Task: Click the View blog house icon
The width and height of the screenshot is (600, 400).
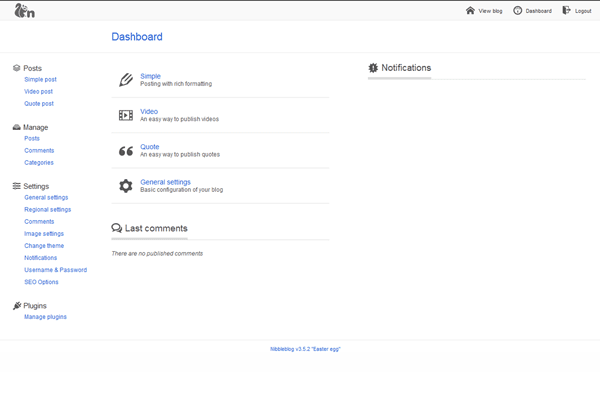Action: 471,11
